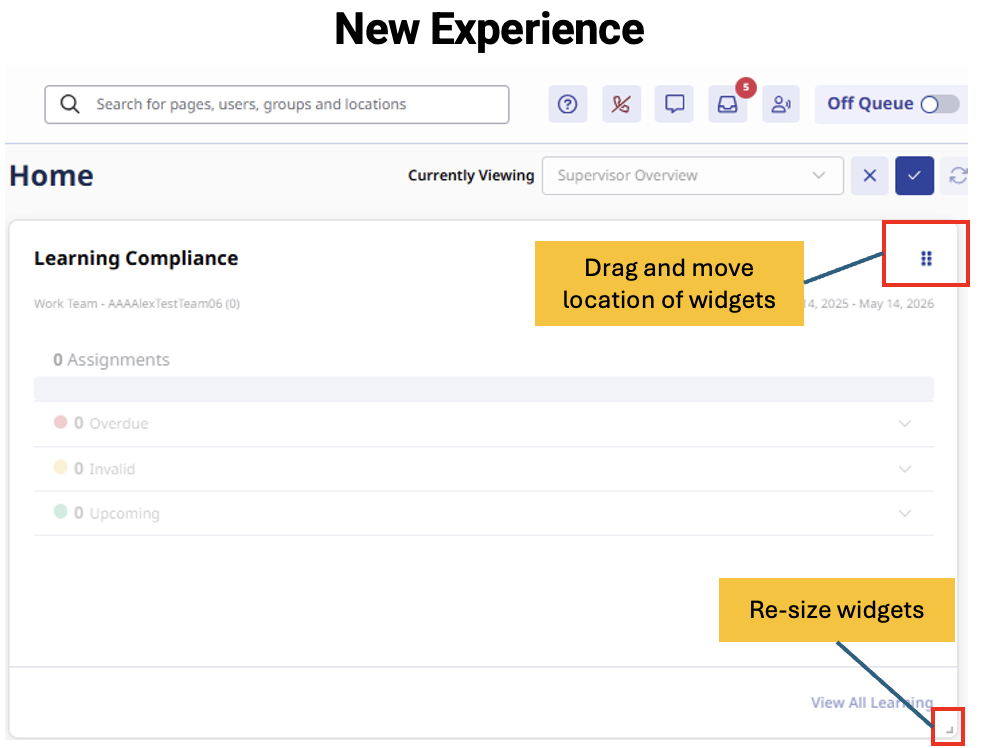This screenshot has width=984, height=748.
Task: Open the View All Learning link
Action: 871,703
